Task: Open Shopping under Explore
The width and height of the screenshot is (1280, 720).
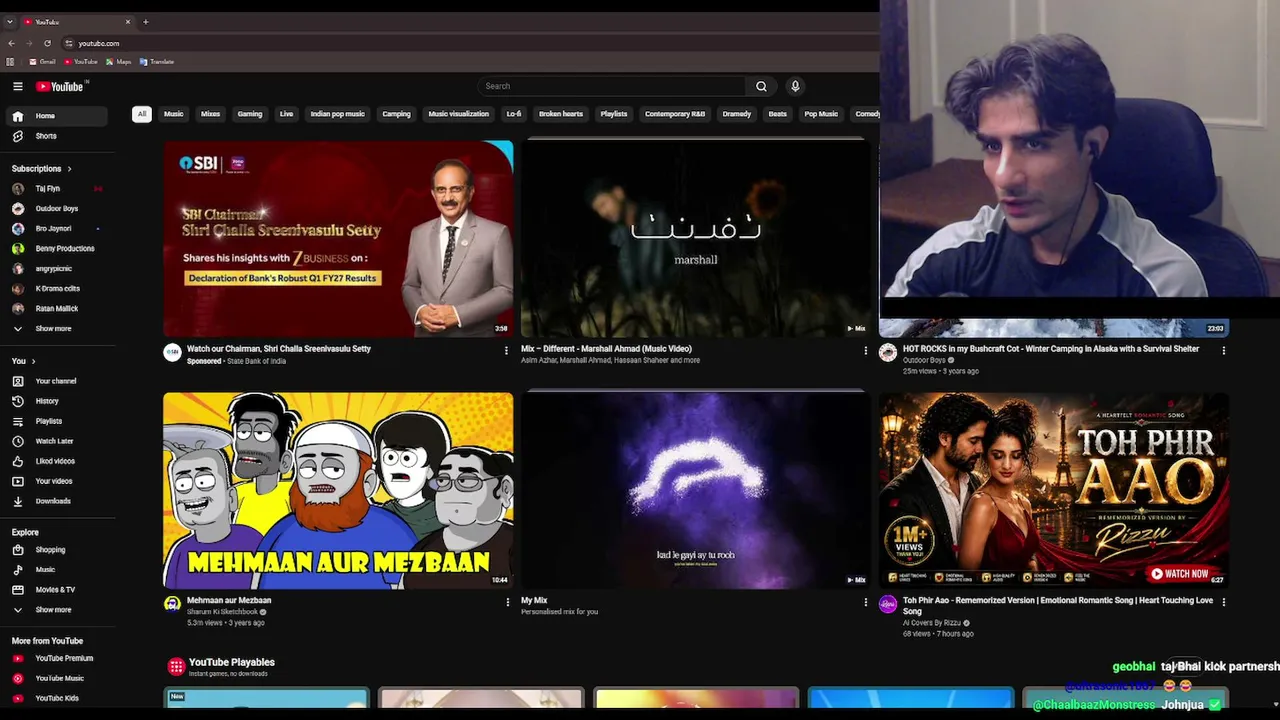Action: pyautogui.click(x=56, y=550)
